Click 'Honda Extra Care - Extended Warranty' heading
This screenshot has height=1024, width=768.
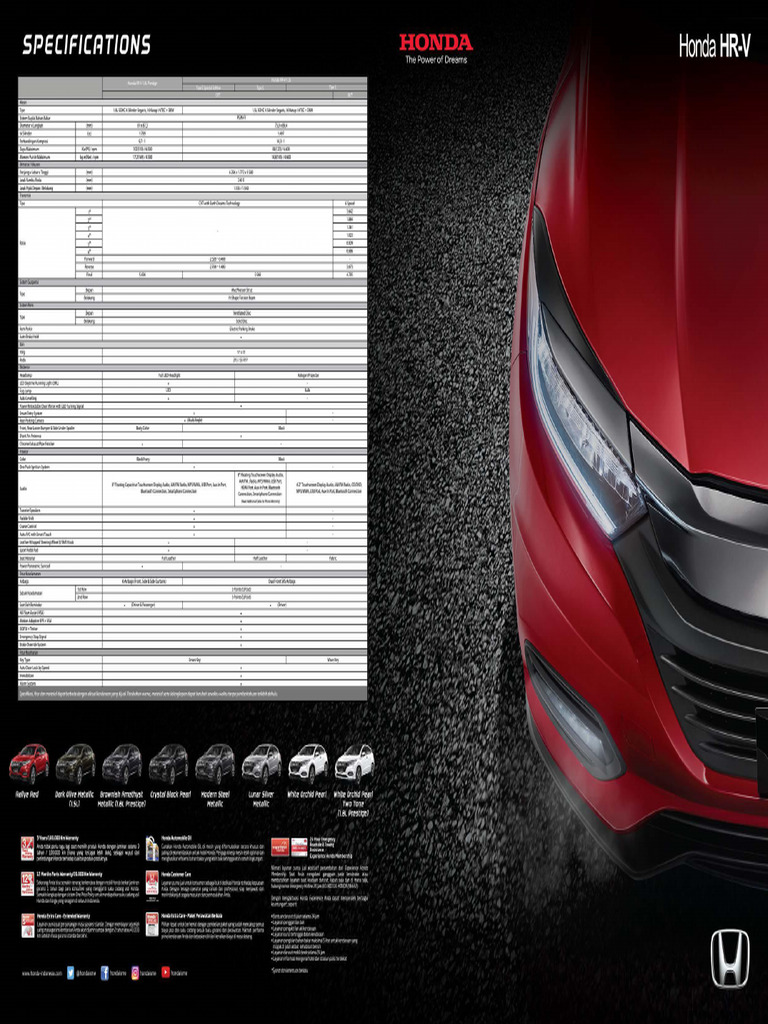coord(64,916)
